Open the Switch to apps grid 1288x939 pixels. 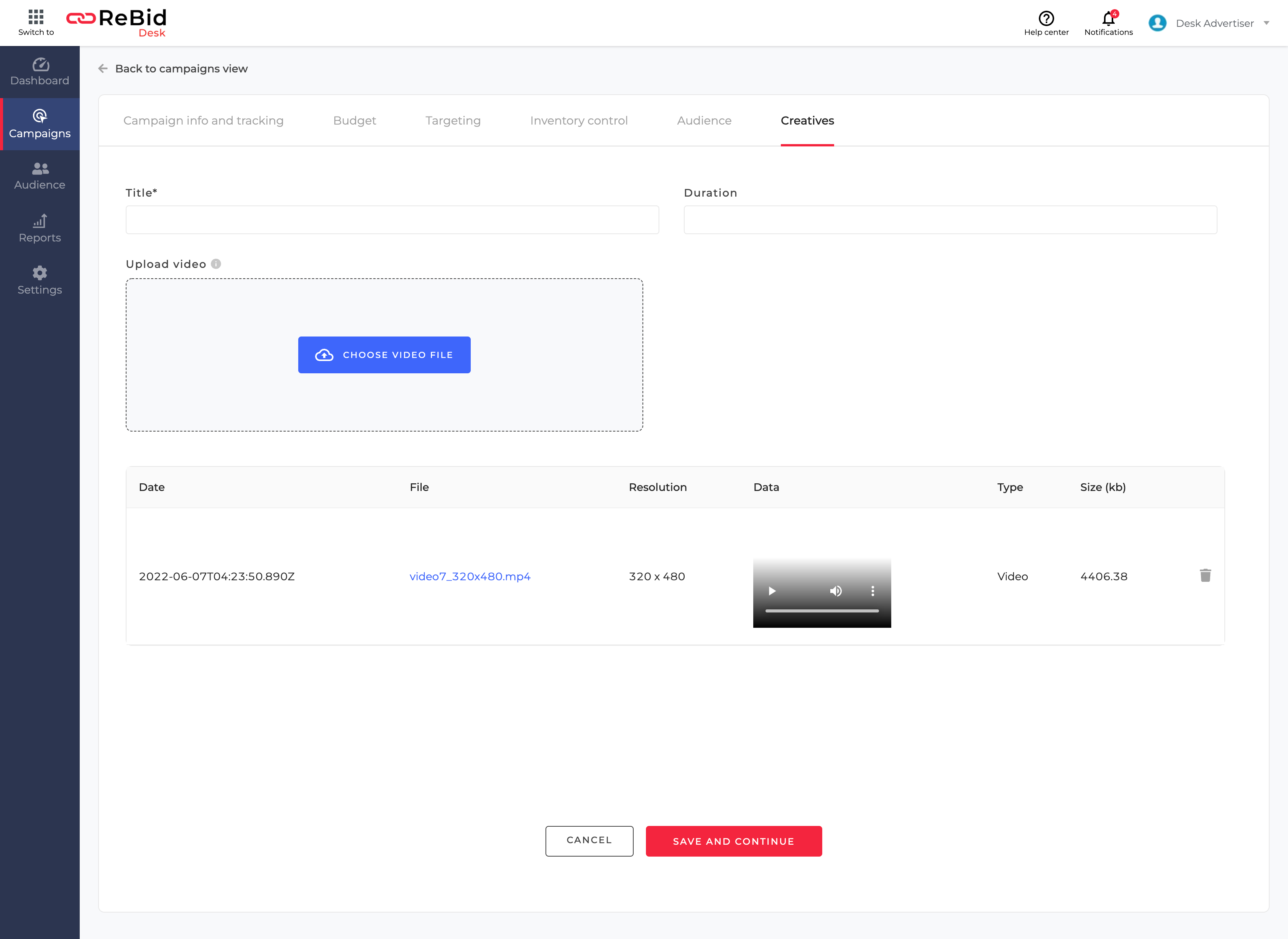point(36,22)
